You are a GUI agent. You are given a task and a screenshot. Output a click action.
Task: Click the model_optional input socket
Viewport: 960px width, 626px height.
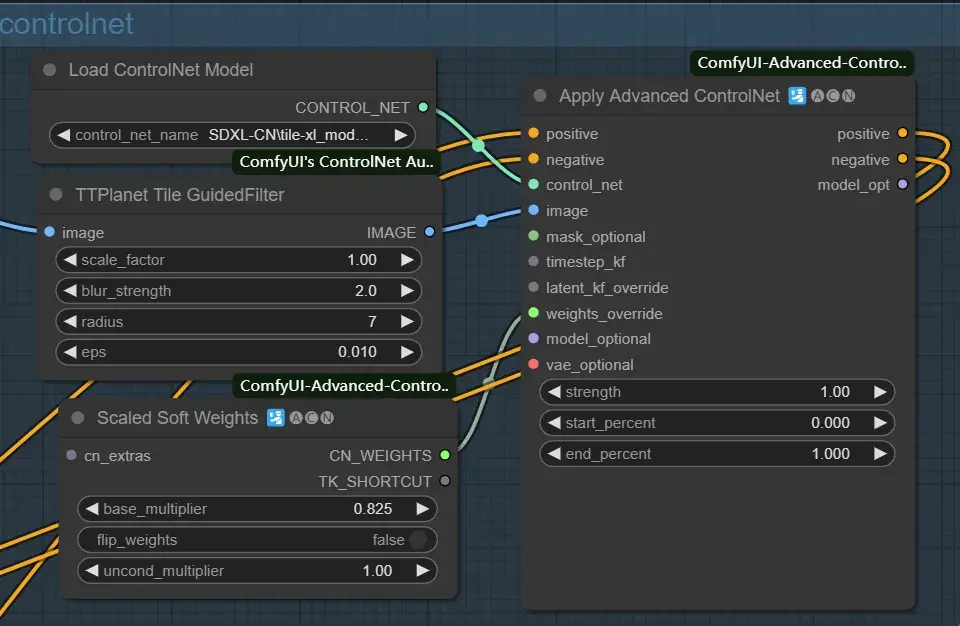coord(533,338)
